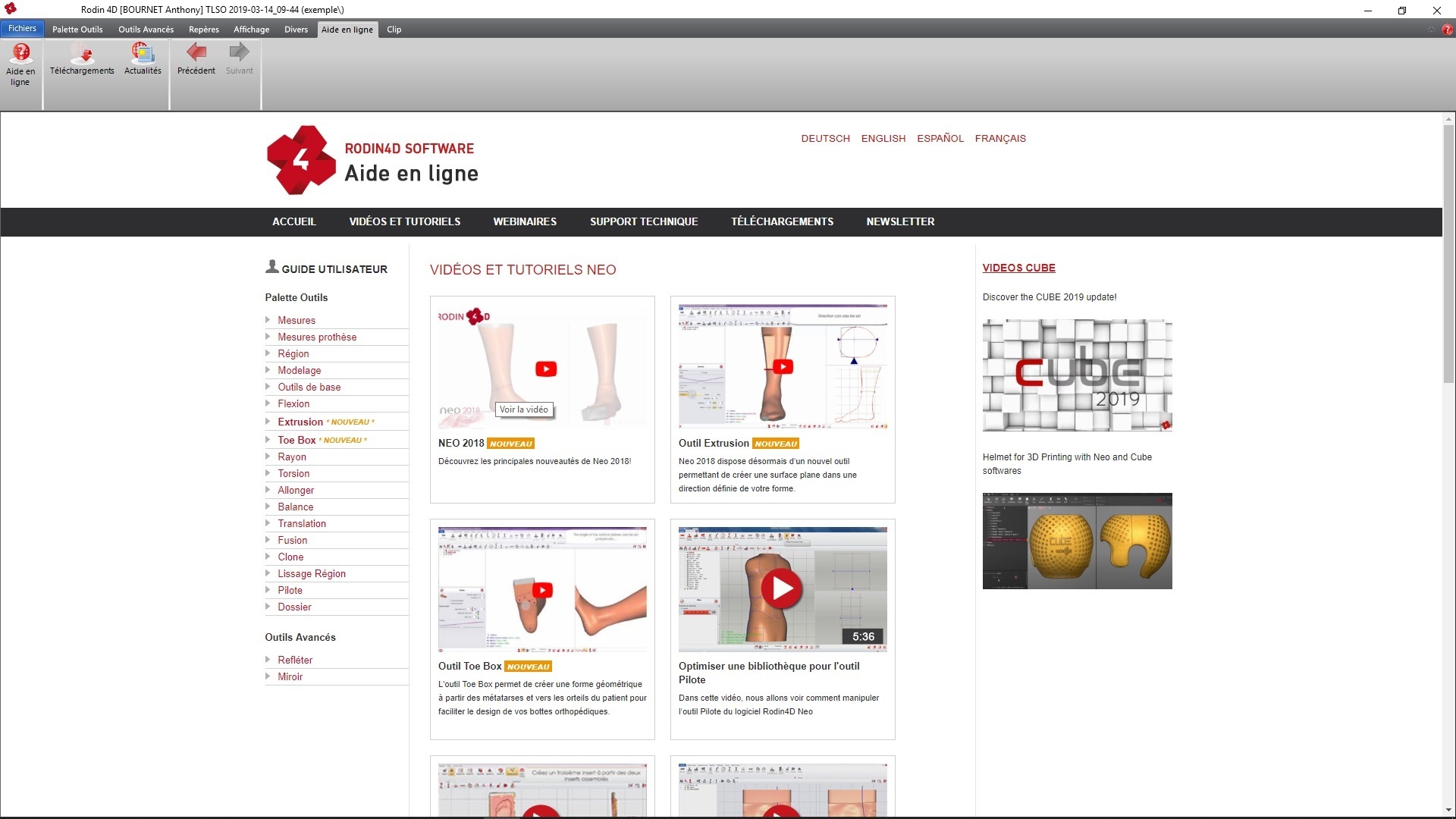Open the 3D printing helmet thumbnail

pyautogui.click(x=1077, y=541)
